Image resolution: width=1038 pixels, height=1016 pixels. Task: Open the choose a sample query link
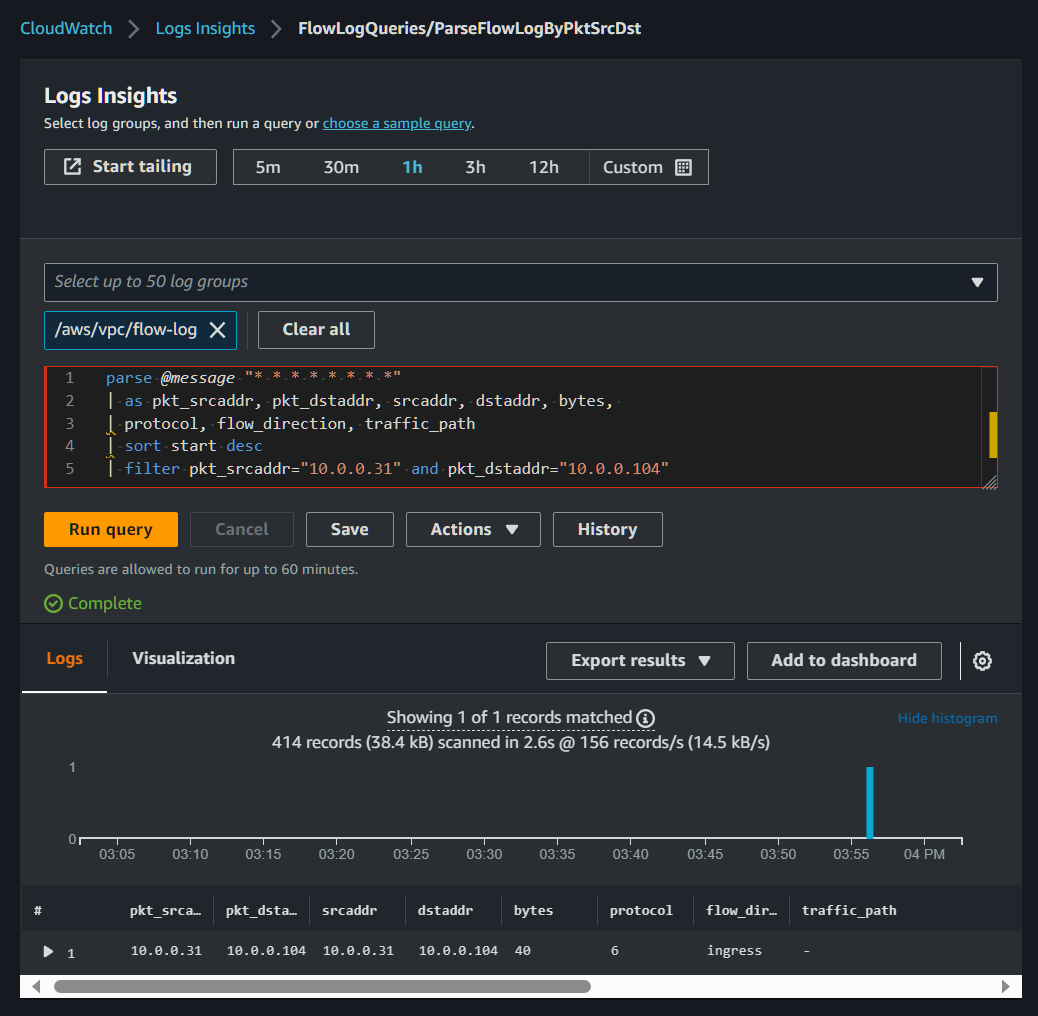pyautogui.click(x=397, y=124)
